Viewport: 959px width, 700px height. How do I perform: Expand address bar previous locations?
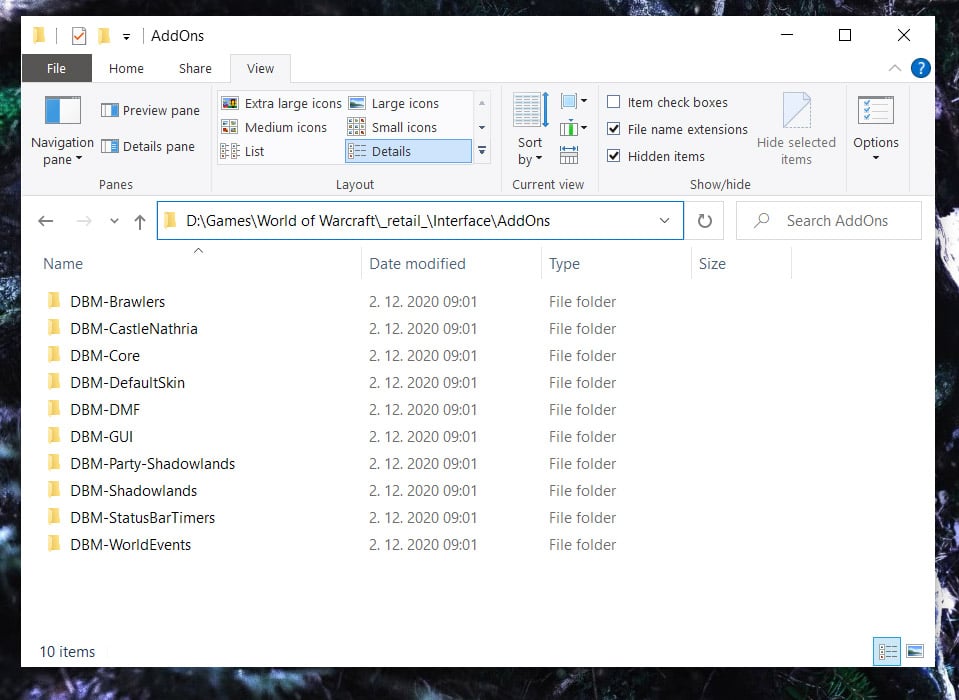click(x=664, y=221)
